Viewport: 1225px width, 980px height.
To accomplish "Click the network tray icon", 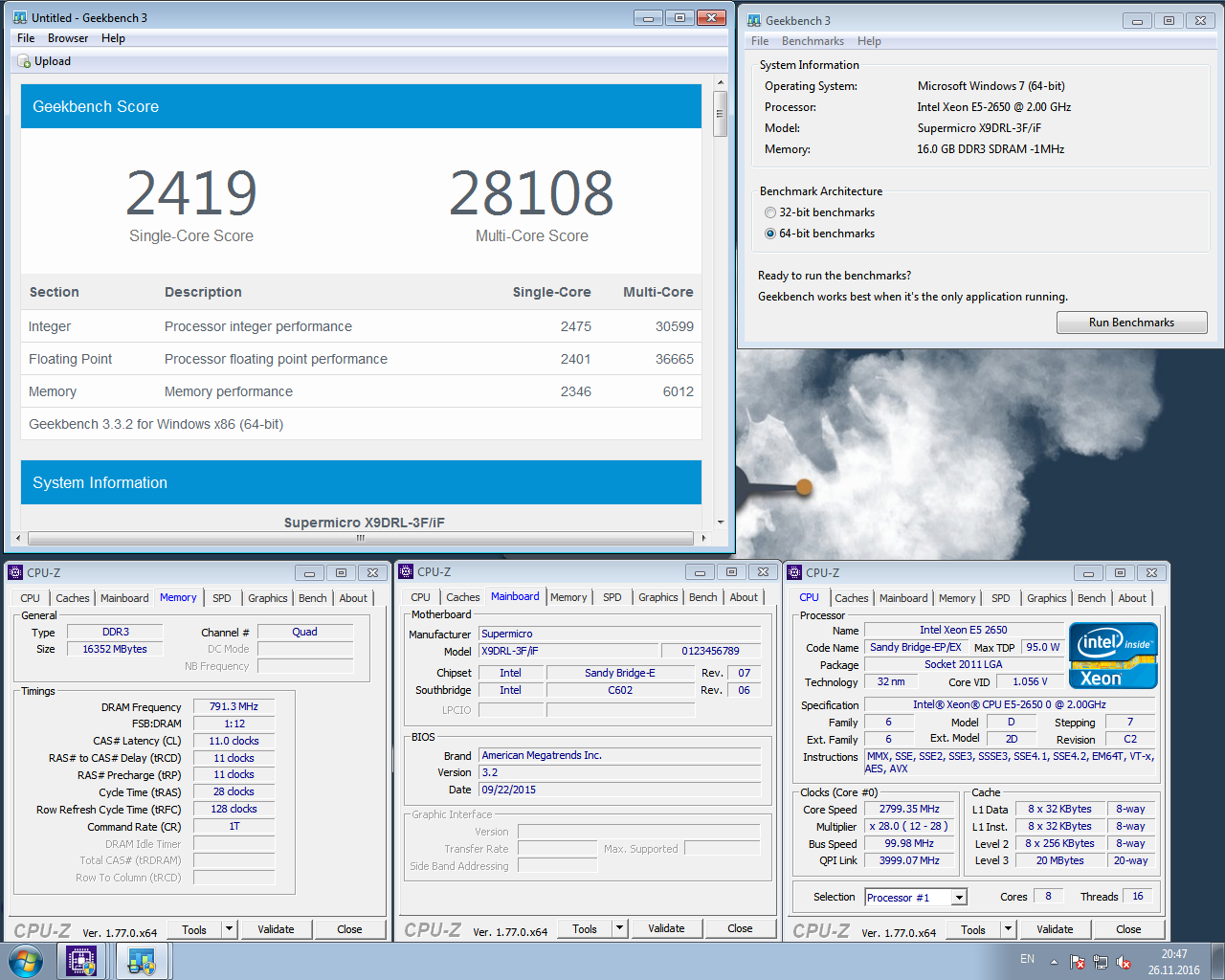I will [1101, 962].
